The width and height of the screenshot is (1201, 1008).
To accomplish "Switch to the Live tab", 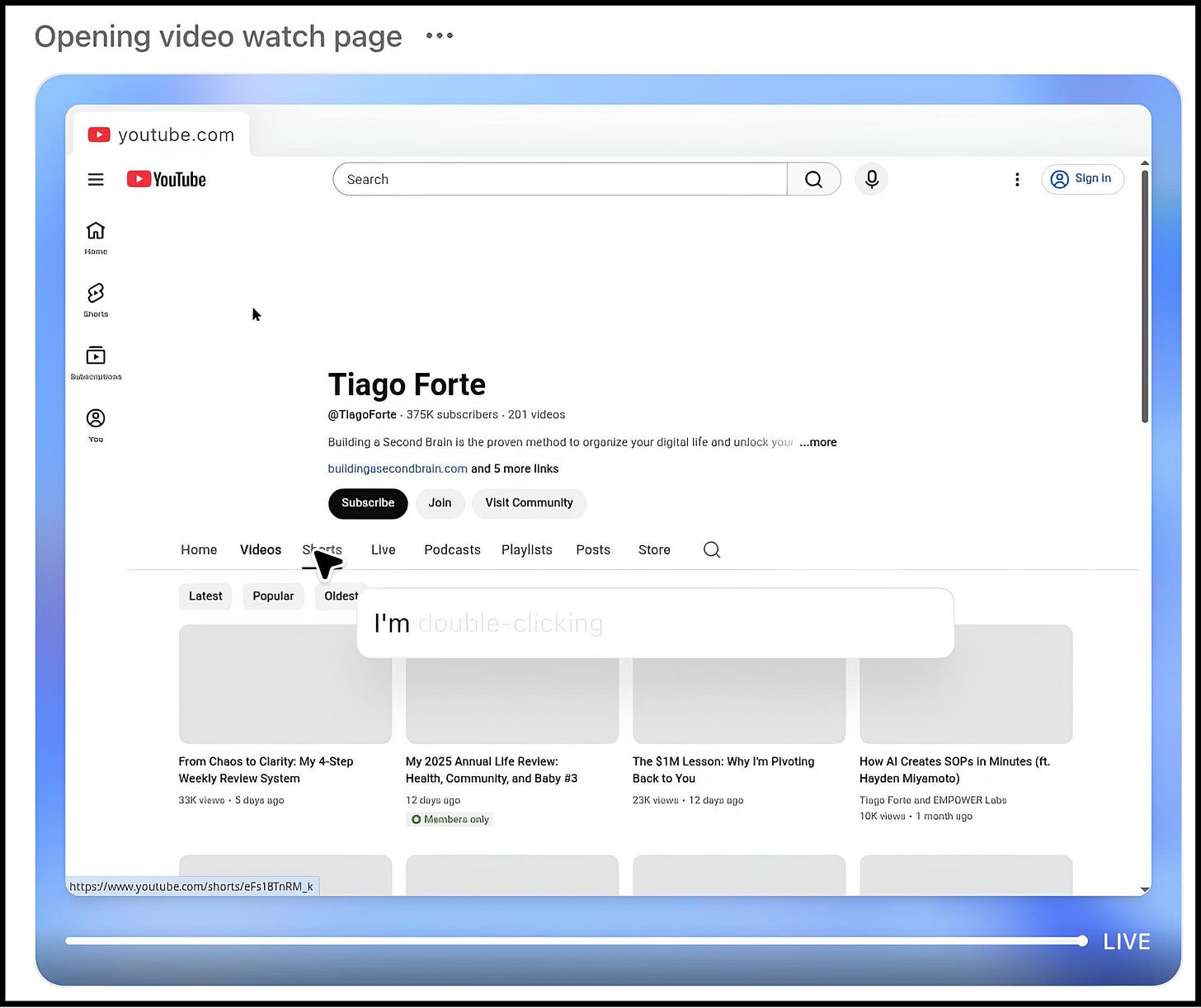I will tap(384, 549).
